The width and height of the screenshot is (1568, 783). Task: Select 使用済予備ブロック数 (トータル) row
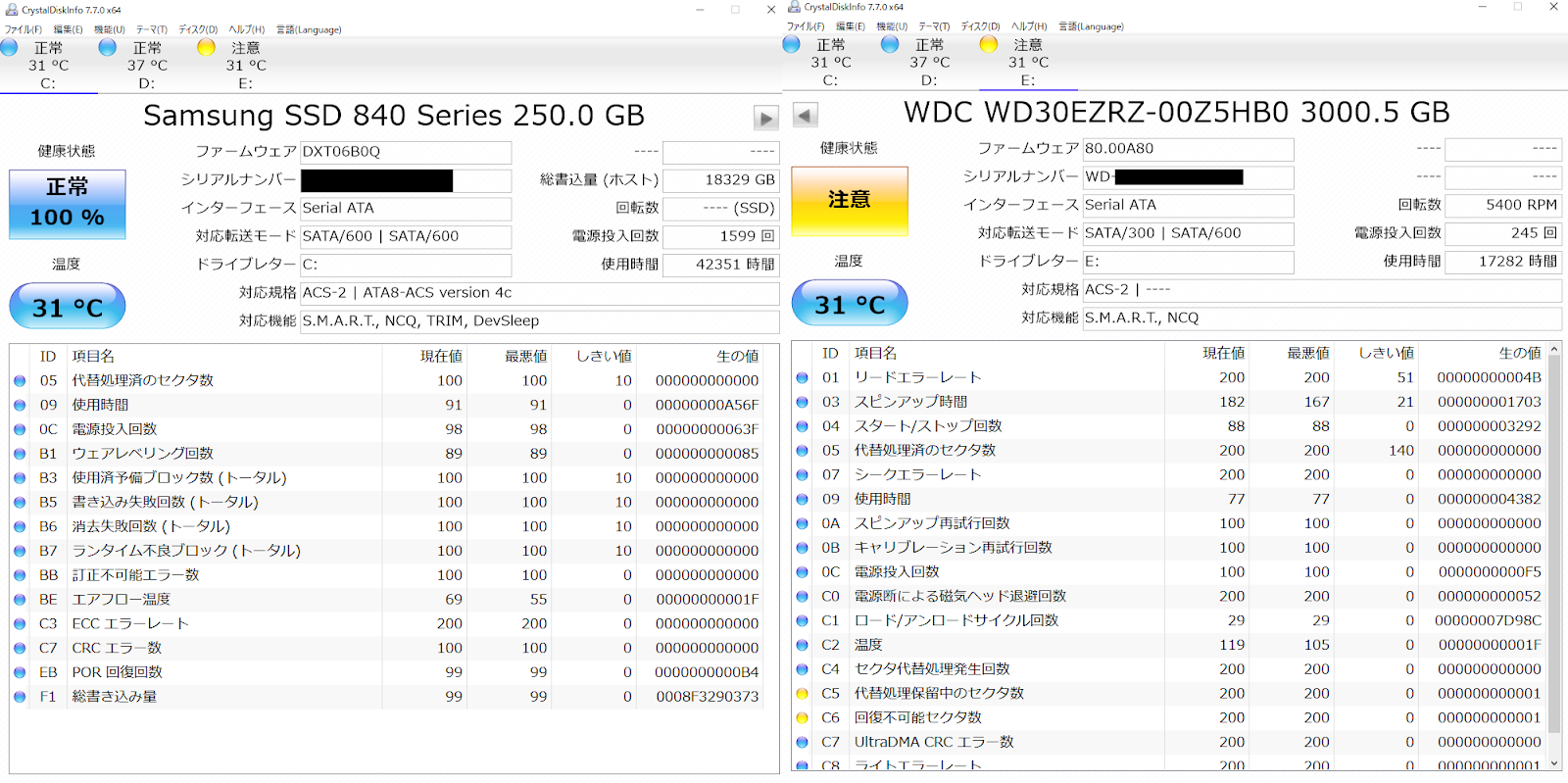(x=394, y=478)
